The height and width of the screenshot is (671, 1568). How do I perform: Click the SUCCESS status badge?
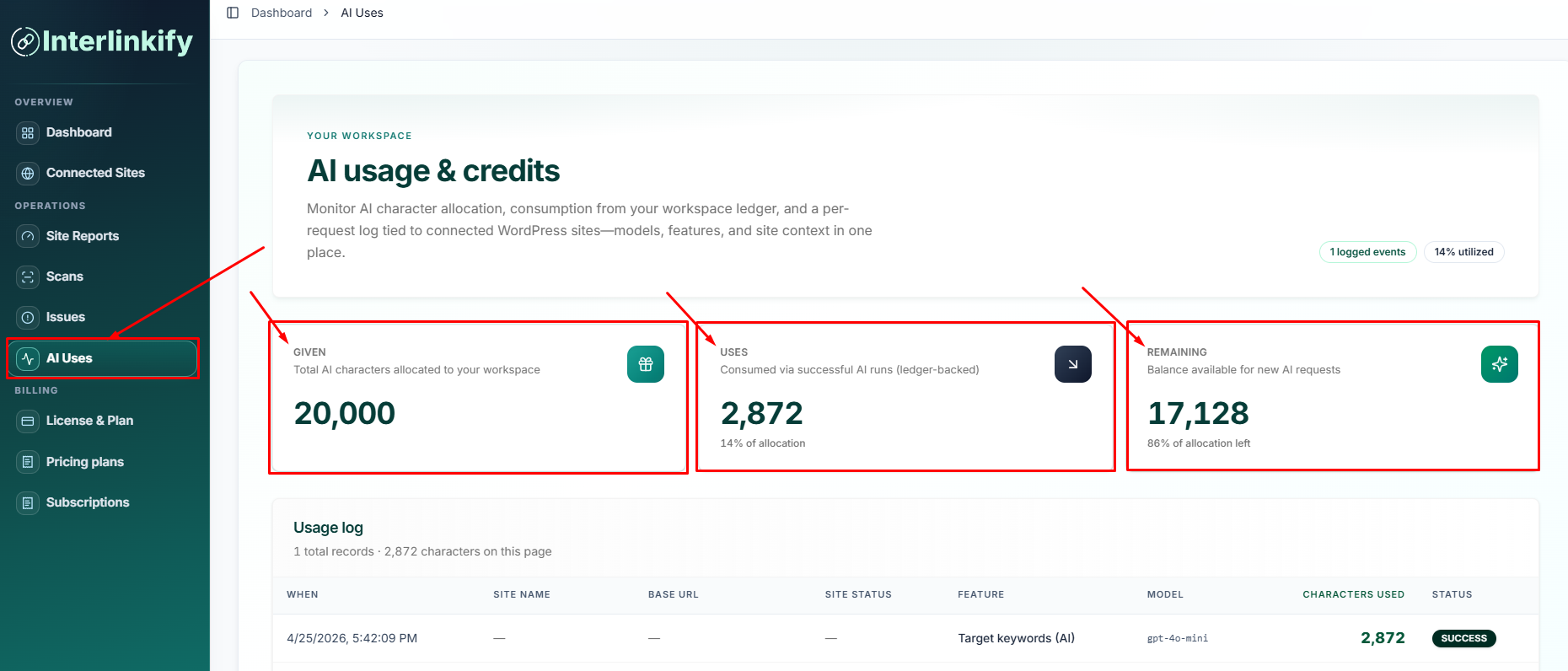[1463, 638]
